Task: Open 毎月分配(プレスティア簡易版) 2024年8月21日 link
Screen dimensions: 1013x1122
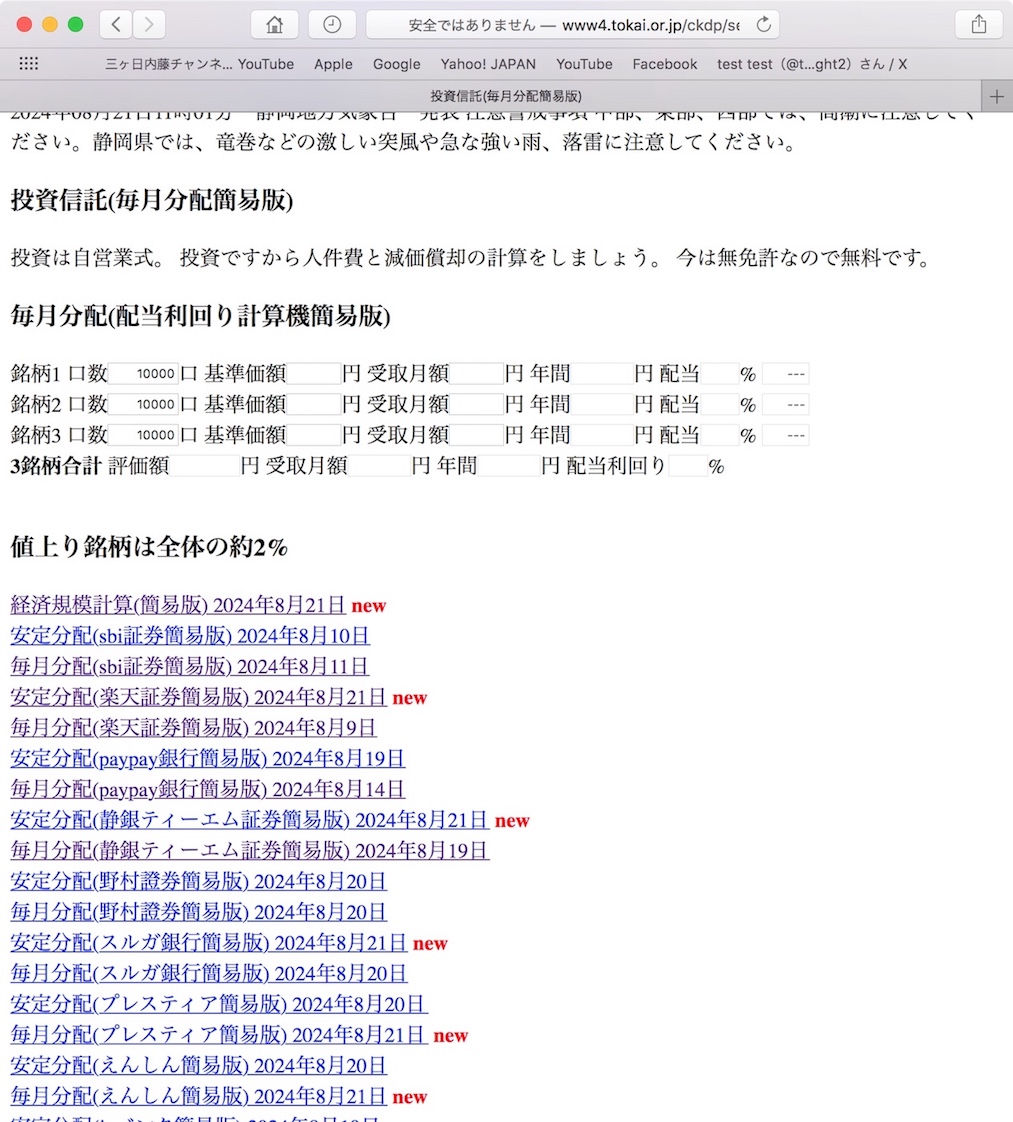Action: coord(219,1036)
